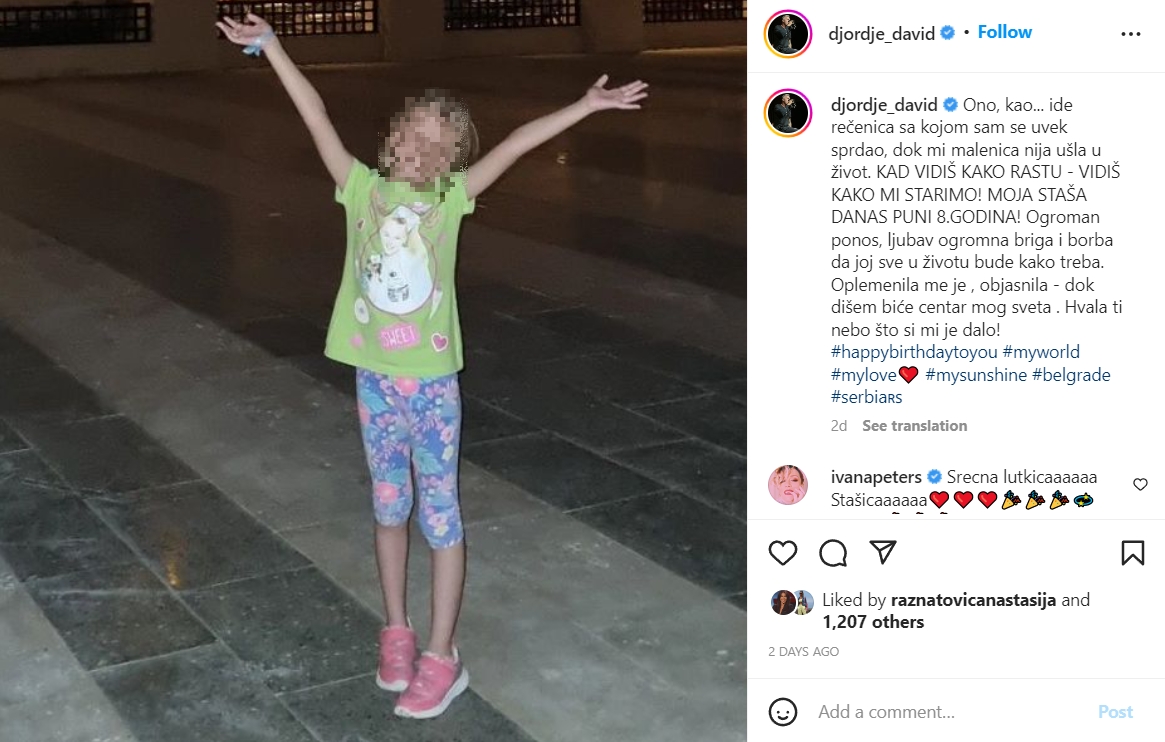Image resolution: width=1165 pixels, height=742 pixels.
Task: Open comments with the speech bubble icon
Action: click(x=833, y=553)
